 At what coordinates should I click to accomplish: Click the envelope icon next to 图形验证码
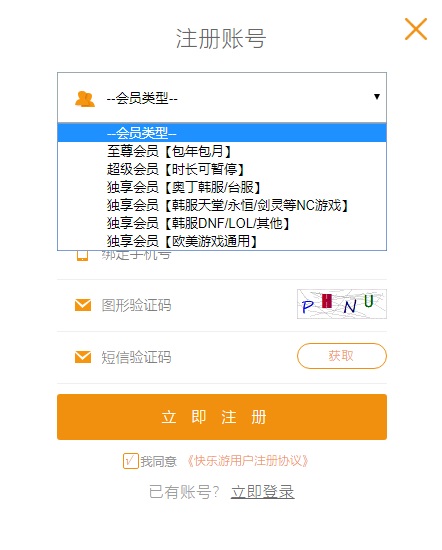coord(83,305)
